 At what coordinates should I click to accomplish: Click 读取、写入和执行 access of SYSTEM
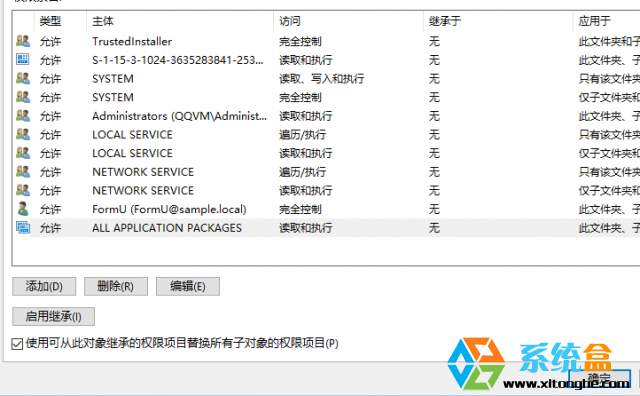click(x=322, y=78)
